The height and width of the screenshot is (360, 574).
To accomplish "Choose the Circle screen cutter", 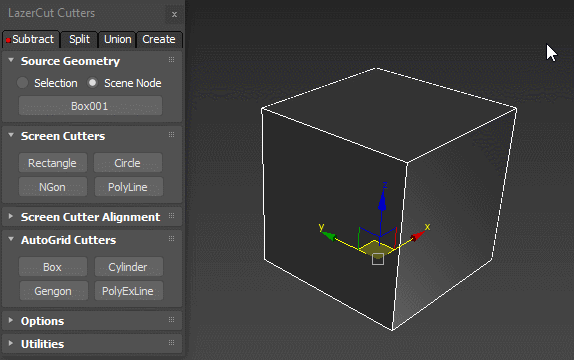I will 127,163.
